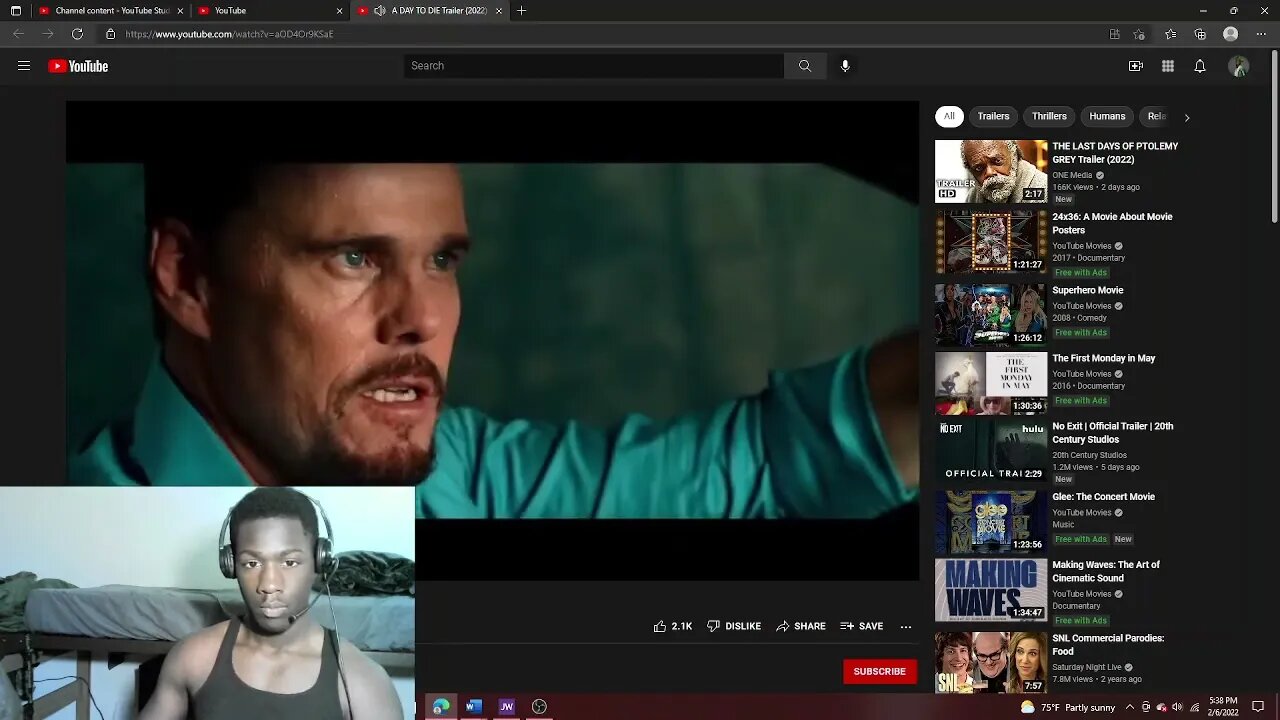Add this page to favorites star icon
Viewport: 1280px width, 720px height.
(x=1139, y=34)
